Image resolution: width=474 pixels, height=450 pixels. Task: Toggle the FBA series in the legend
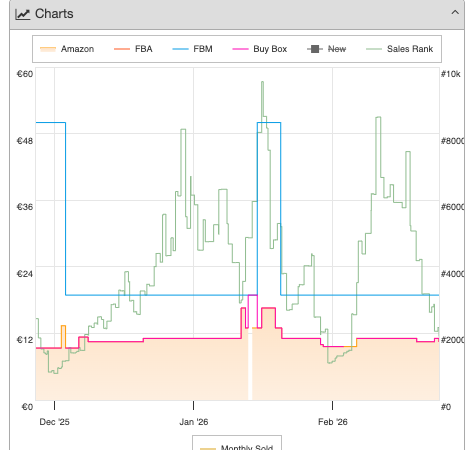133,49
